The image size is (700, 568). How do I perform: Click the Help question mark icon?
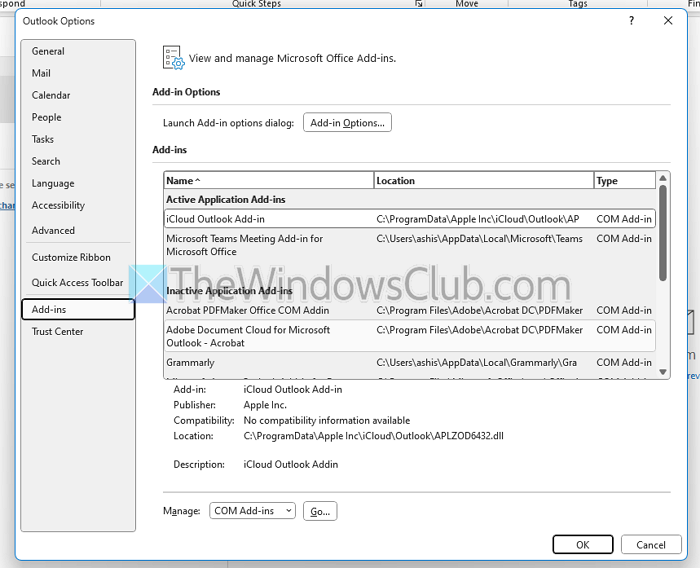point(631,21)
